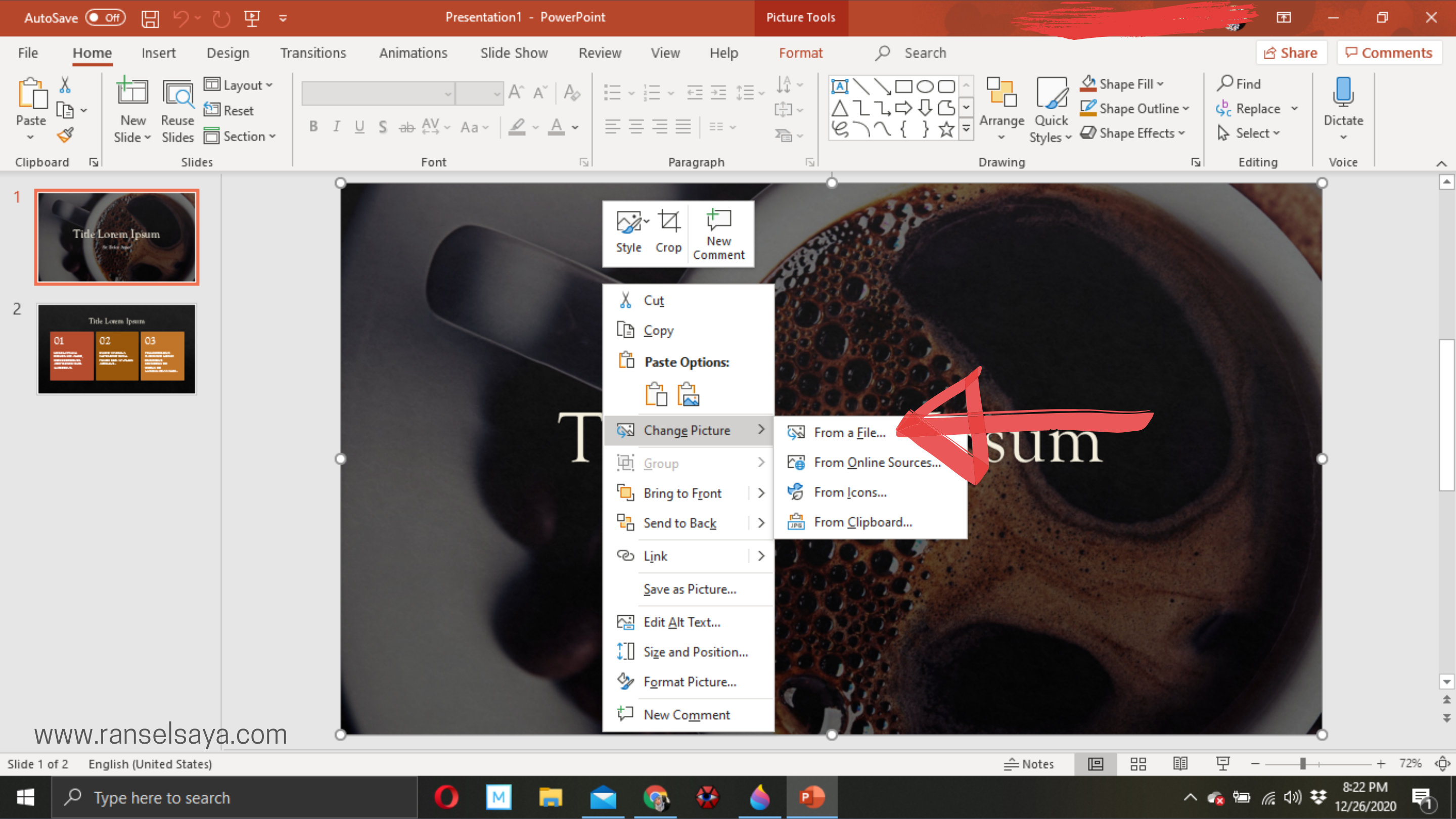Screen dimensions: 1456x819
Task: Click the Crop icon in mini toolbar
Action: 669,222
